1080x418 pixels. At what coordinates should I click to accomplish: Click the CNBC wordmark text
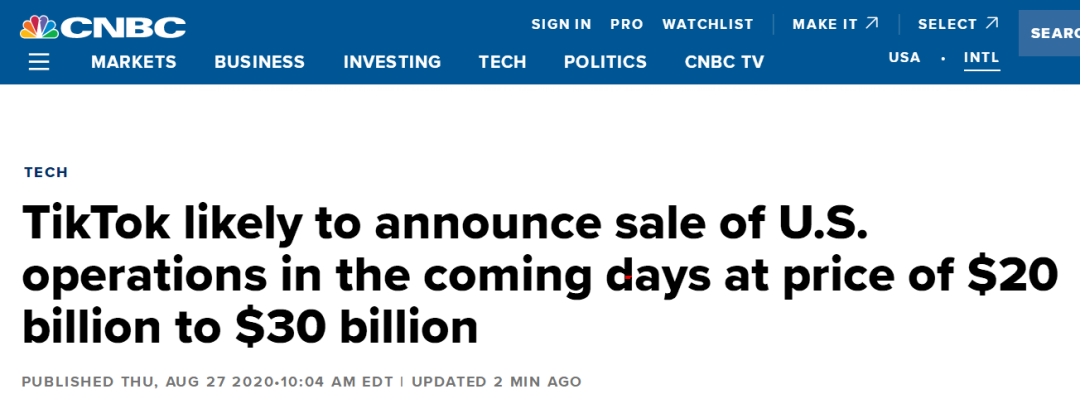pos(123,28)
